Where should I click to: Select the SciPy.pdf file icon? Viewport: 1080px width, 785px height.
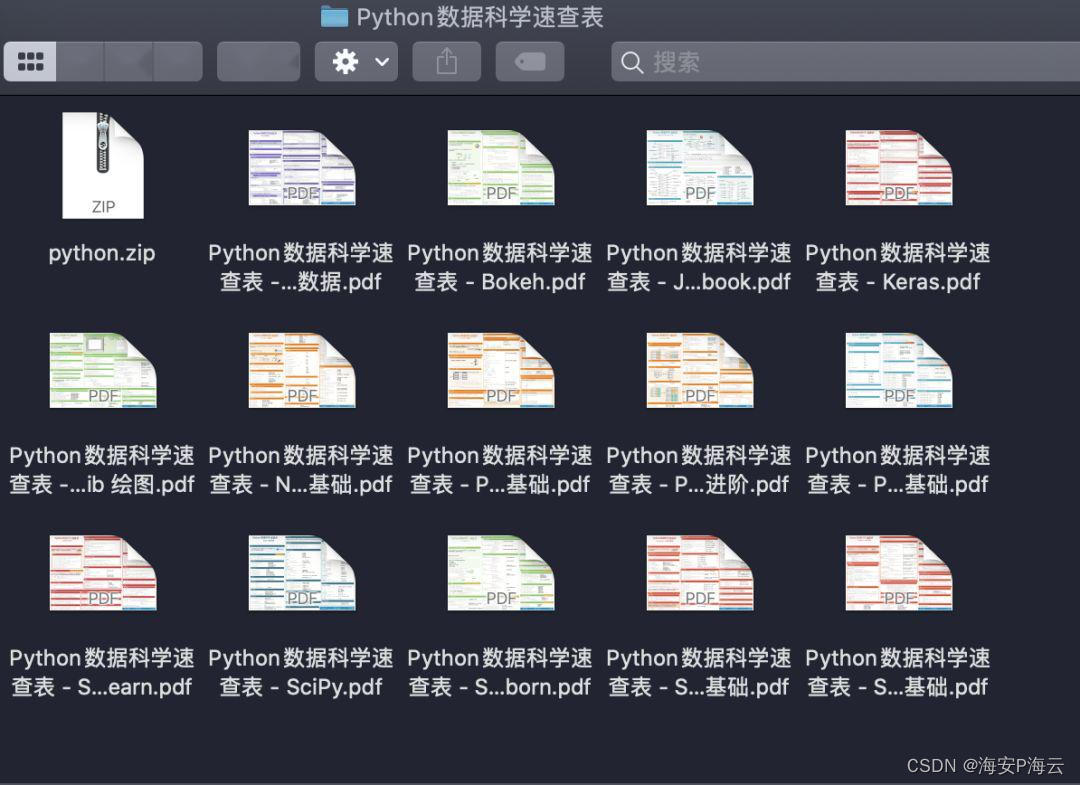[x=302, y=572]
